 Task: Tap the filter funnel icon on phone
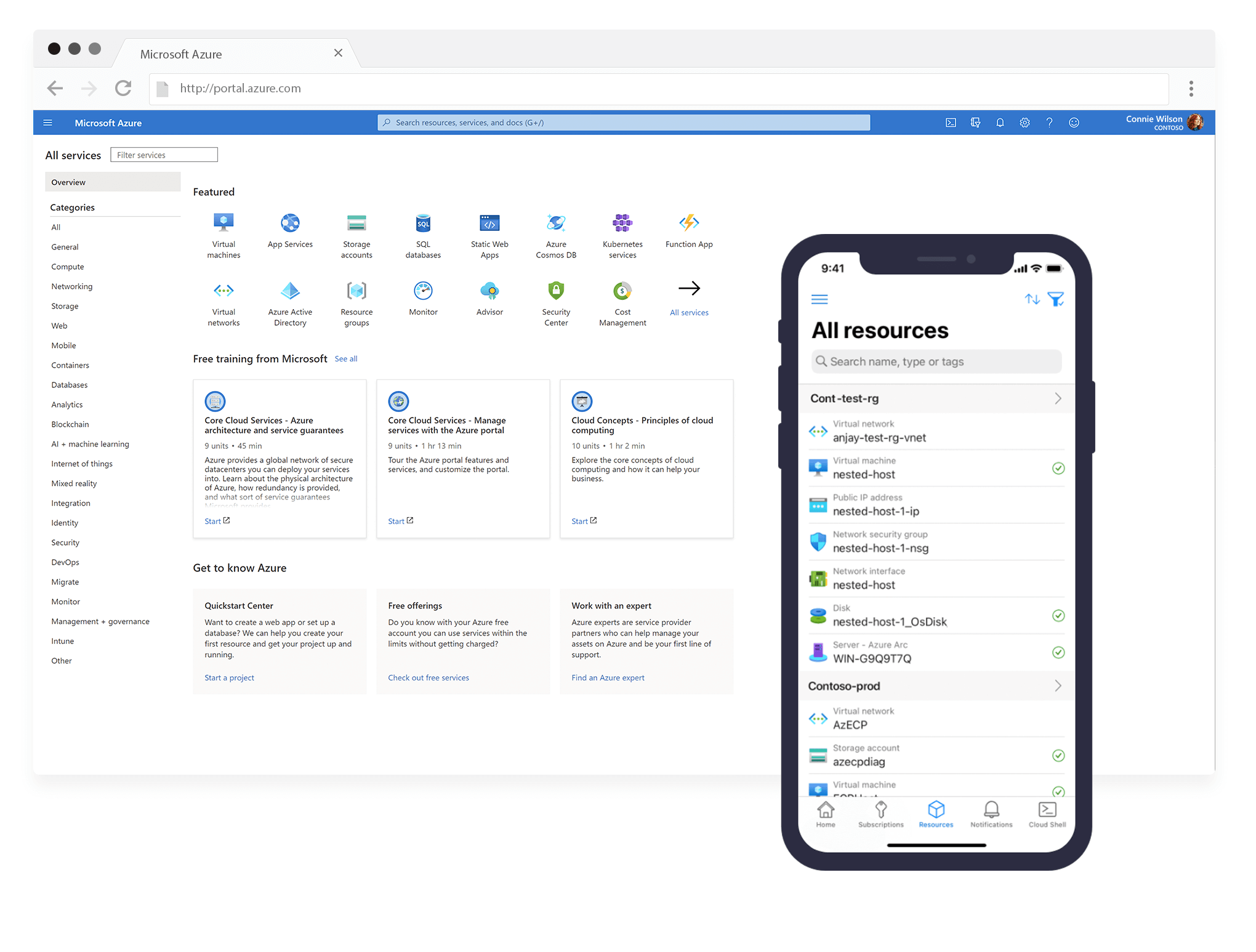[1055, 299]
